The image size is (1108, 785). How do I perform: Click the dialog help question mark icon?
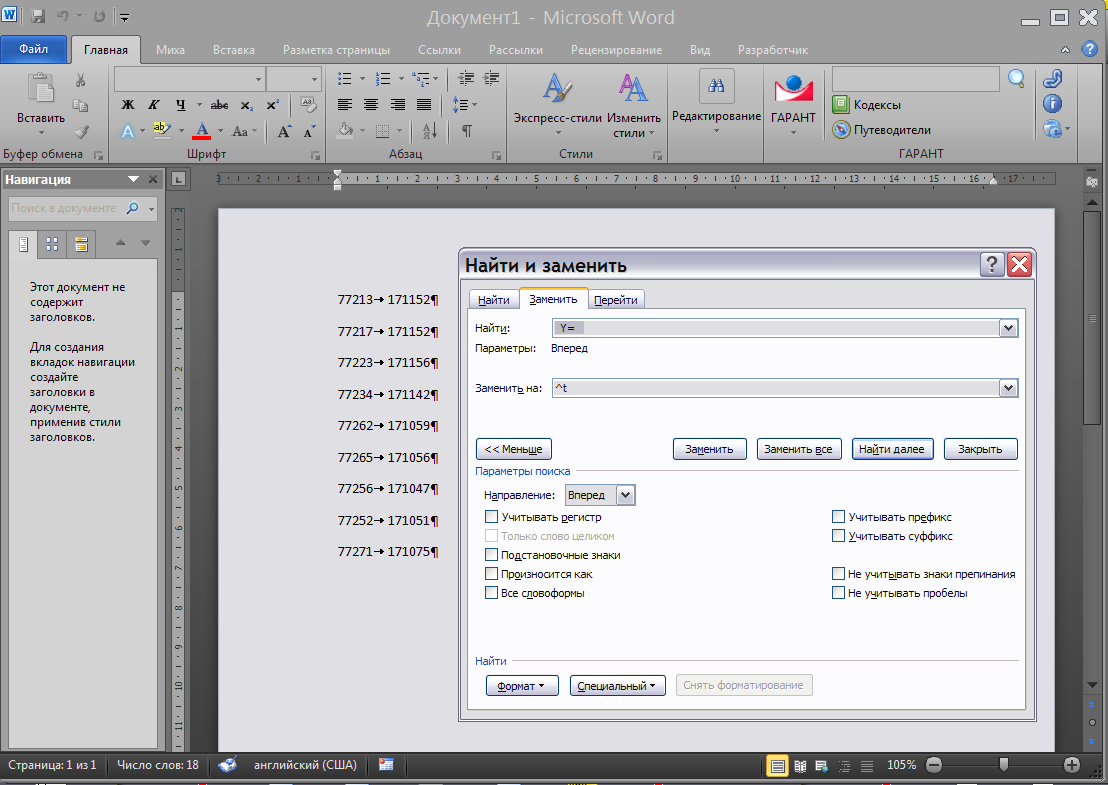coord(991,264)
